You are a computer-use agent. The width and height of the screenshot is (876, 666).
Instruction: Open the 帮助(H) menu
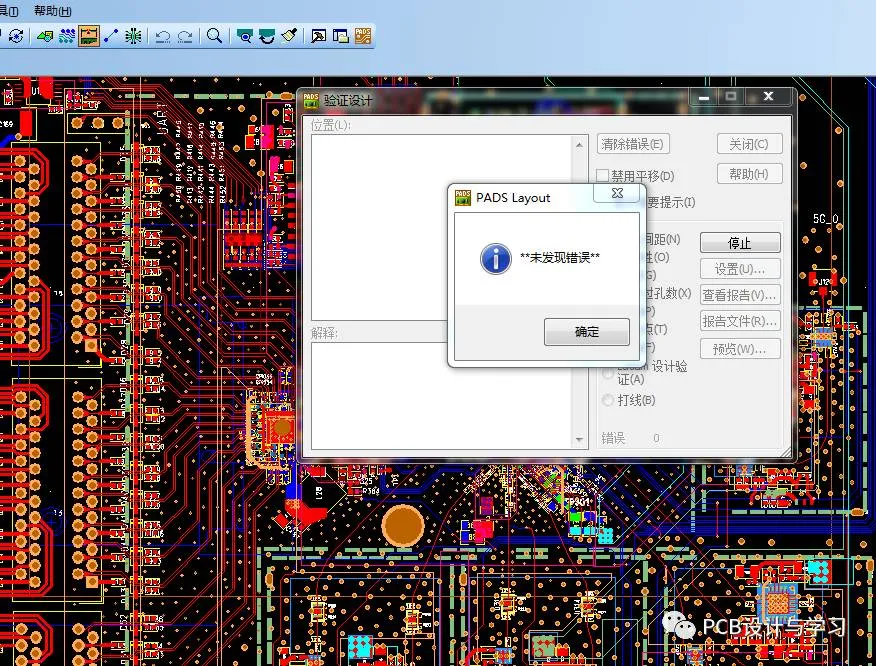pyautogui.click(x=52, y=11)
